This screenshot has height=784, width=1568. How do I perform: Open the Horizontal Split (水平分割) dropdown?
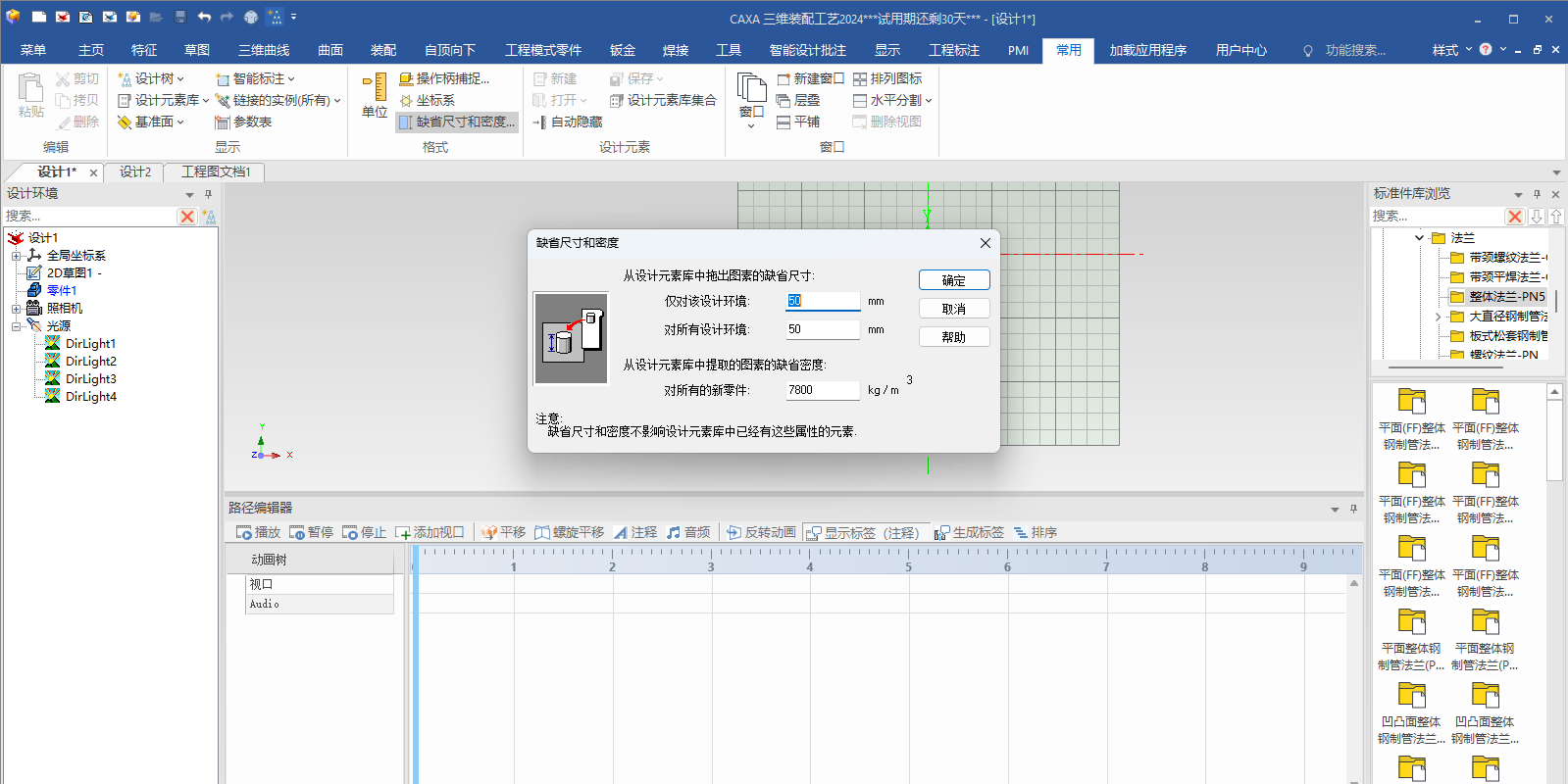pos(928,100)
